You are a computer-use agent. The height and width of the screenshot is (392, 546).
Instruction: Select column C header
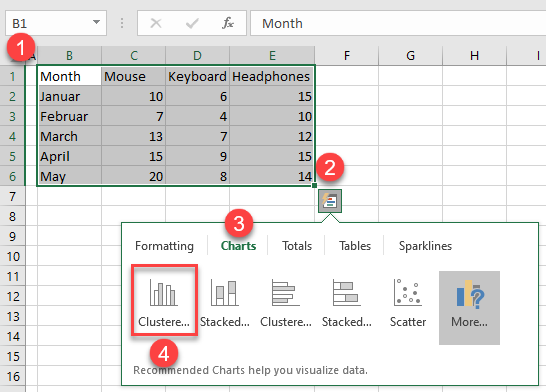coord(134,55)
